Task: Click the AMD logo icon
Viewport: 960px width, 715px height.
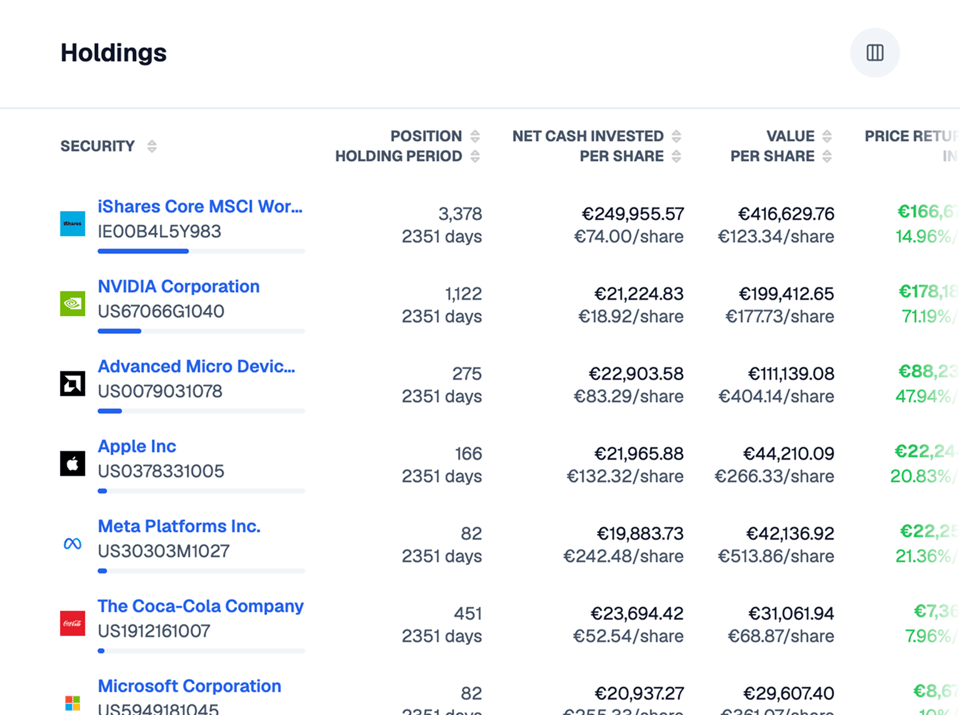Action: coord(72,384)
